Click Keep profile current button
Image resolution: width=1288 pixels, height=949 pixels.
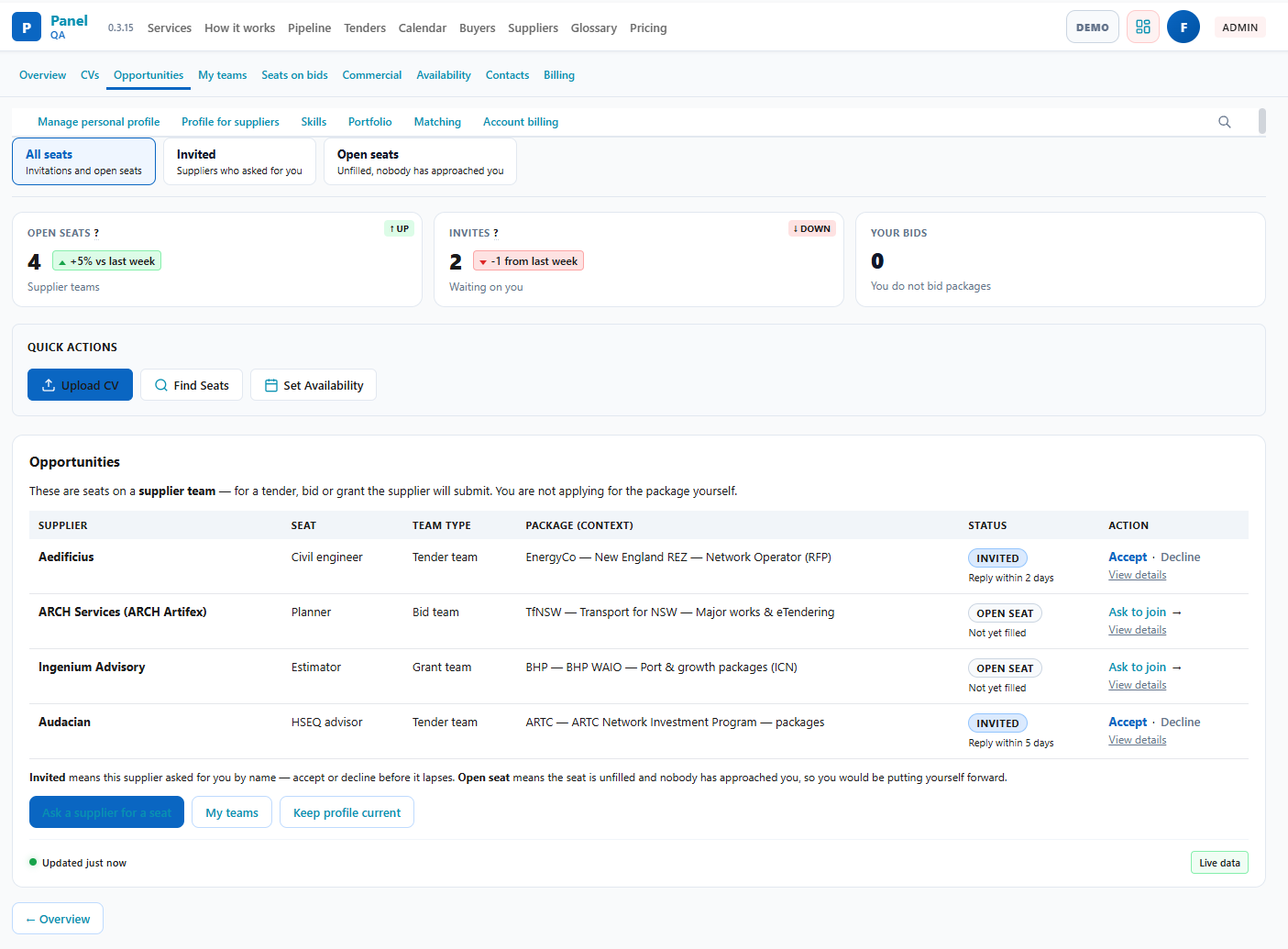click(x=347, y=812)
